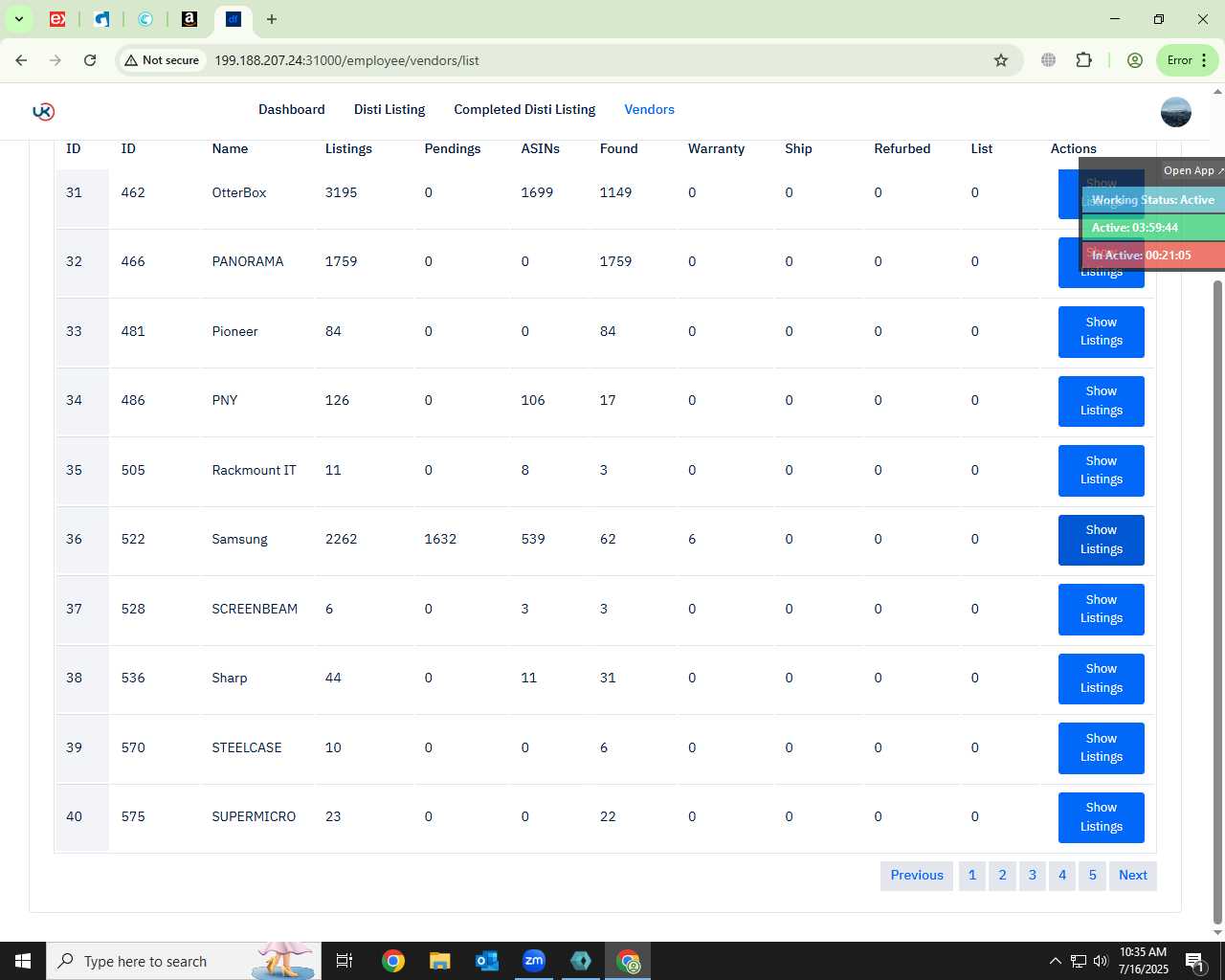
Task: Open the Chrome profile icon
Action: 1135,60
